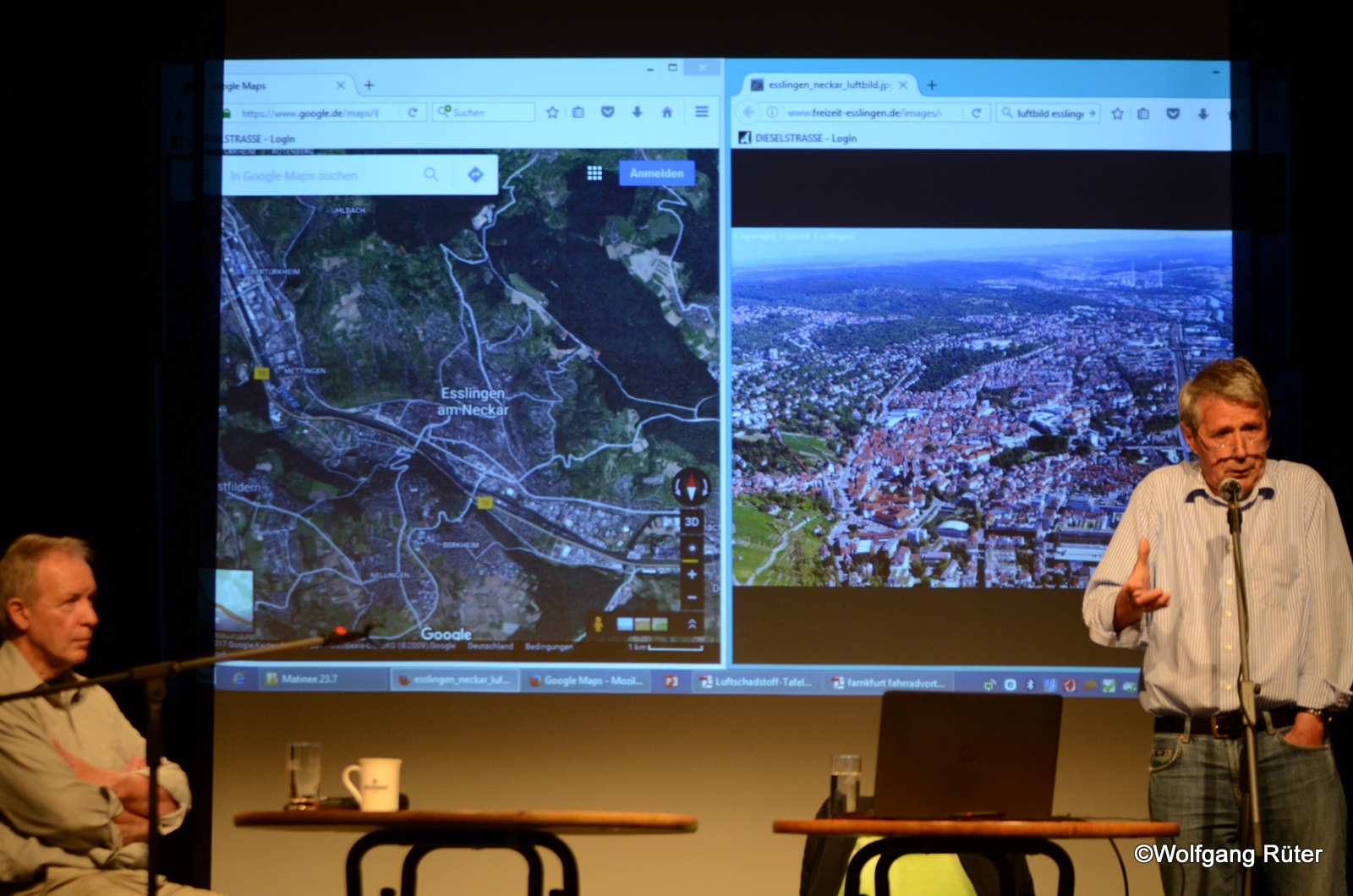
Task: Click the Esslingen aerial photo image
Action: coord(981,407)
